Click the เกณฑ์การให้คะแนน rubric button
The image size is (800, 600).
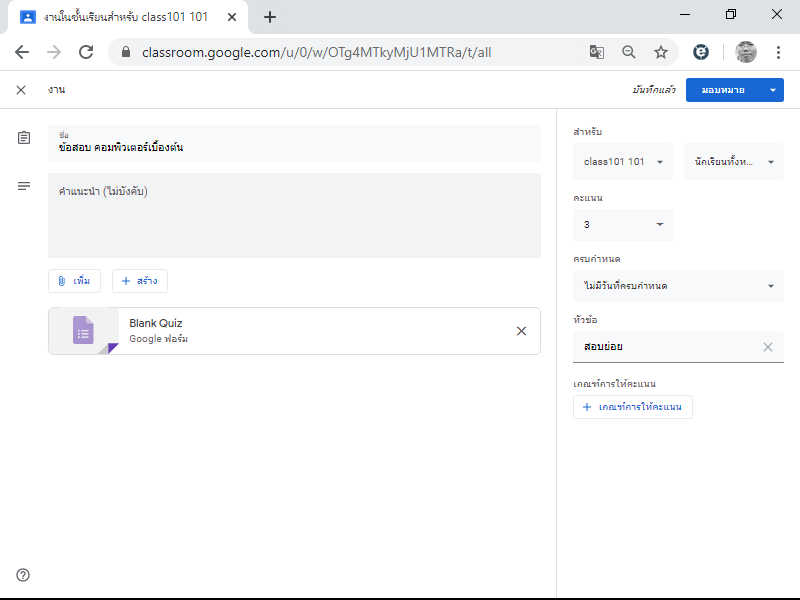(633, 407)
